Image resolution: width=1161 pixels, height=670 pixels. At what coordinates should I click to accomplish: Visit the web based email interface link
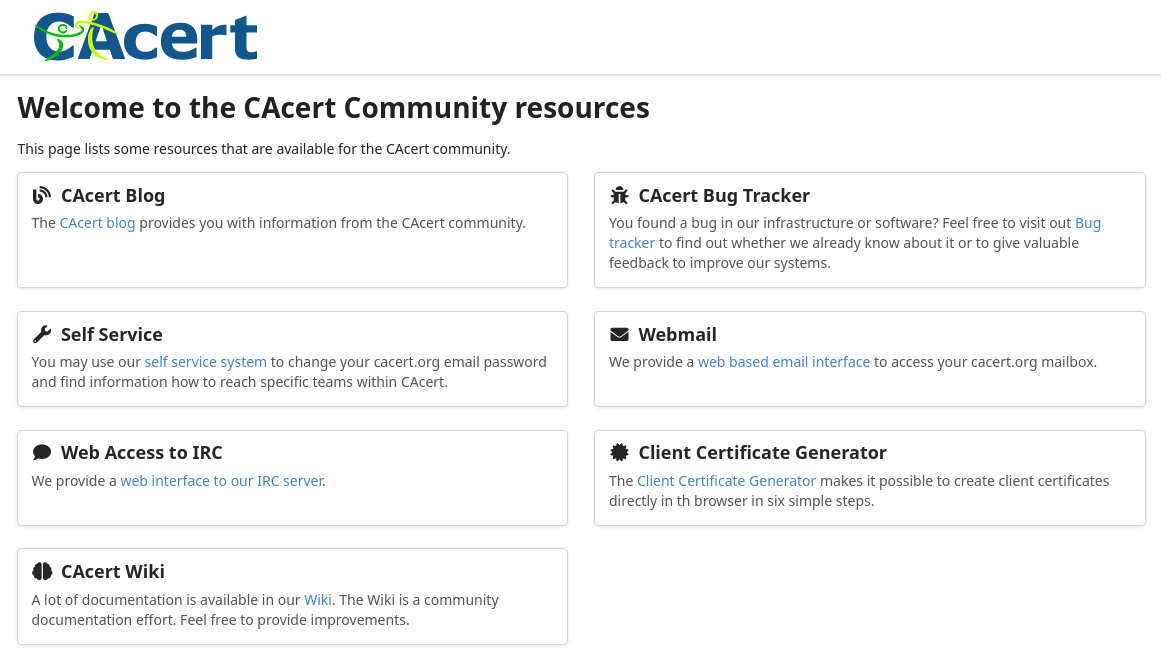coord(783,362)
